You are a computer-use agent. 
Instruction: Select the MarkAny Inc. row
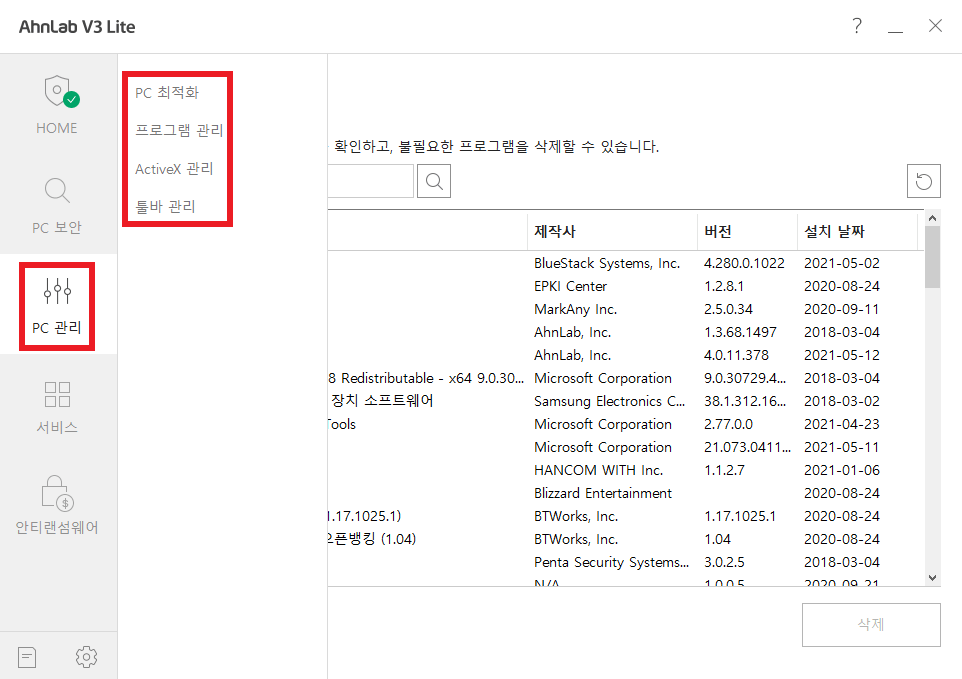[626, 309]
